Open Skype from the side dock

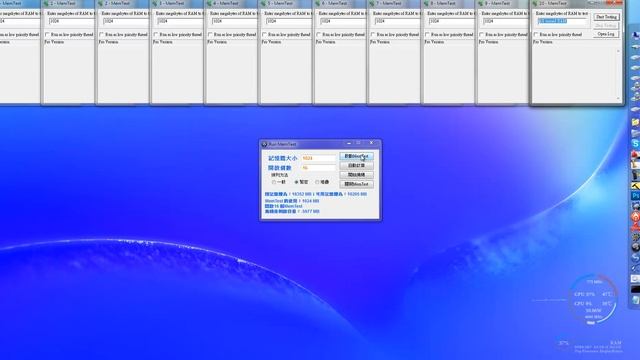[x=635, y=144]
